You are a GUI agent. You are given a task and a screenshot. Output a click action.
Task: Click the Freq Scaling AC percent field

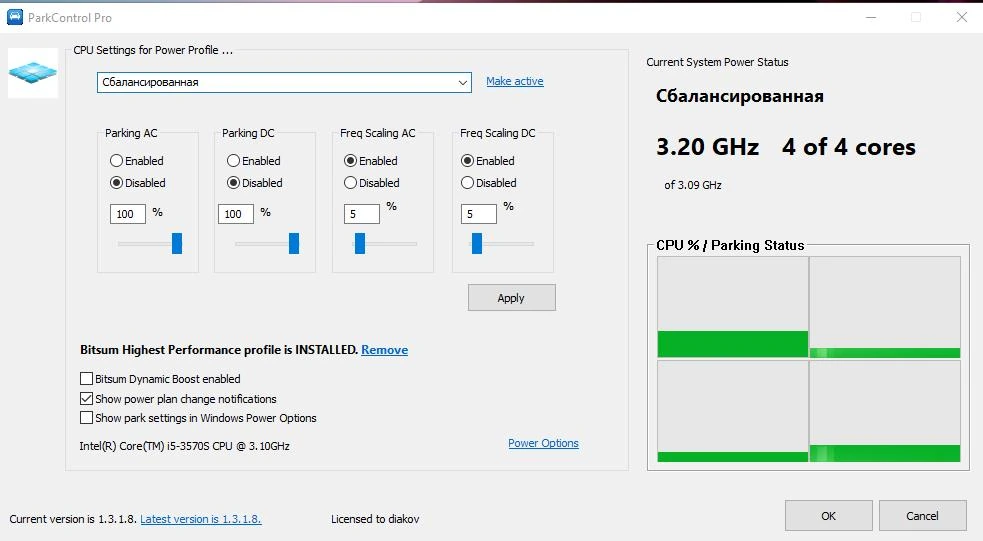(x=362, y=214)
